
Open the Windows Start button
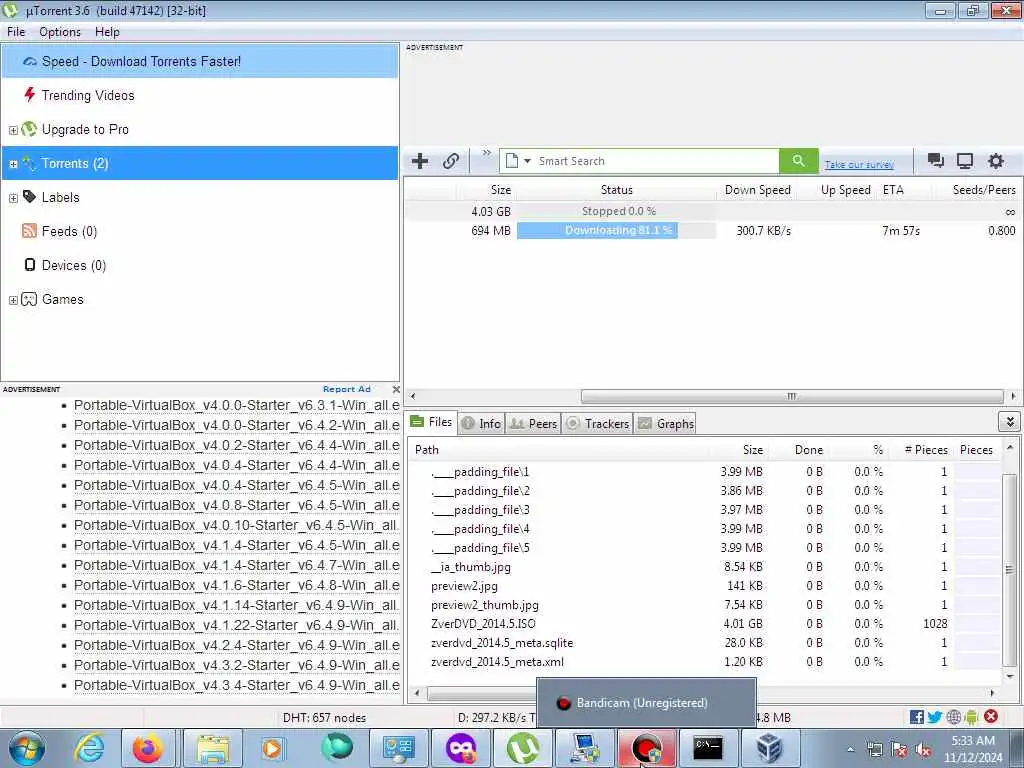[x=27, y=748]
